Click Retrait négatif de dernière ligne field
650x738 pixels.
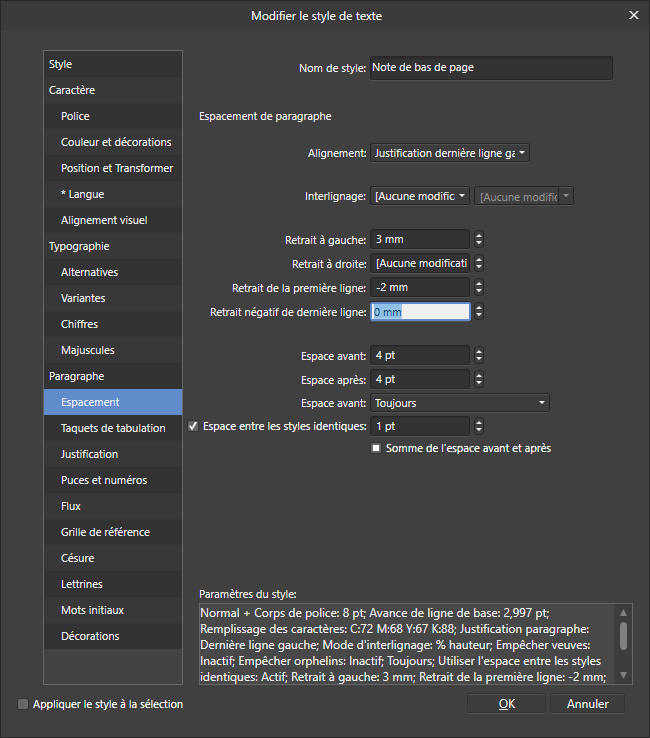(x=420, y=312)
